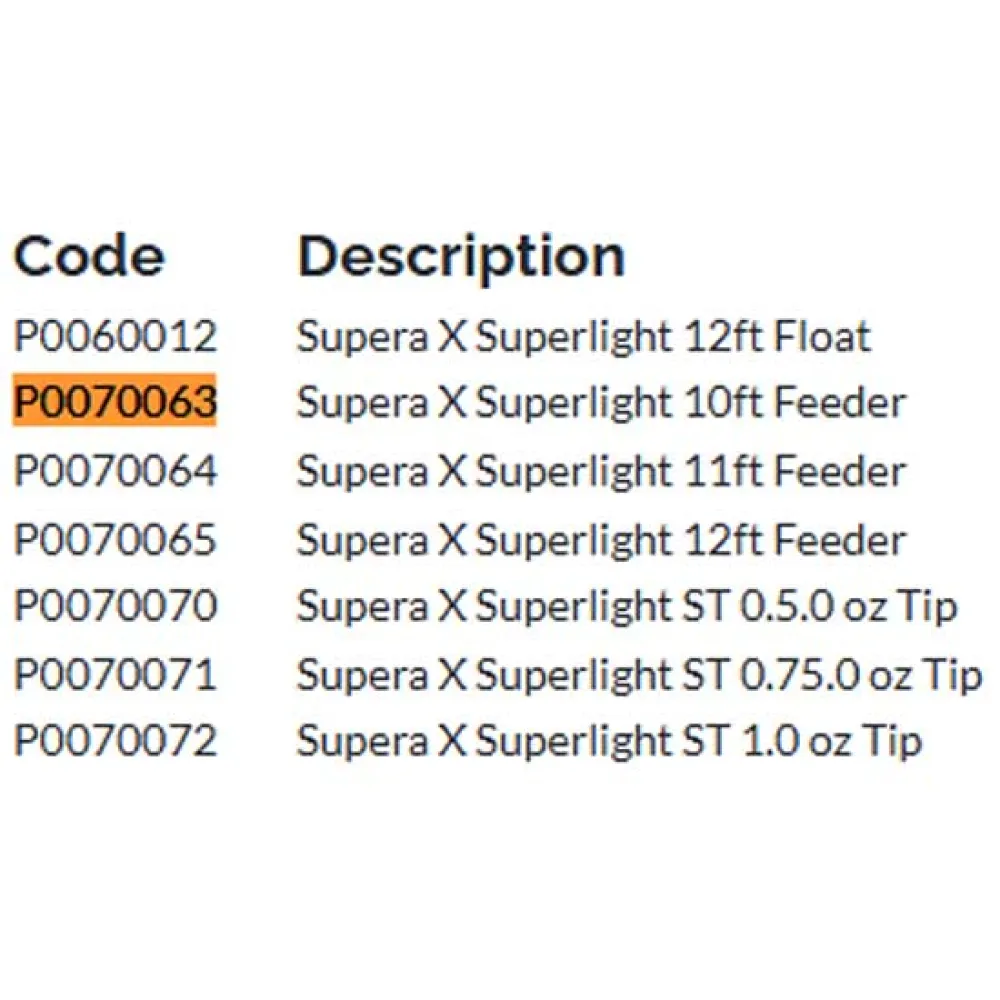Select the ST 0.75.0 oz Tip description
The width and height of the screenshot is (1000, 1000).
(x=639, y=674)
